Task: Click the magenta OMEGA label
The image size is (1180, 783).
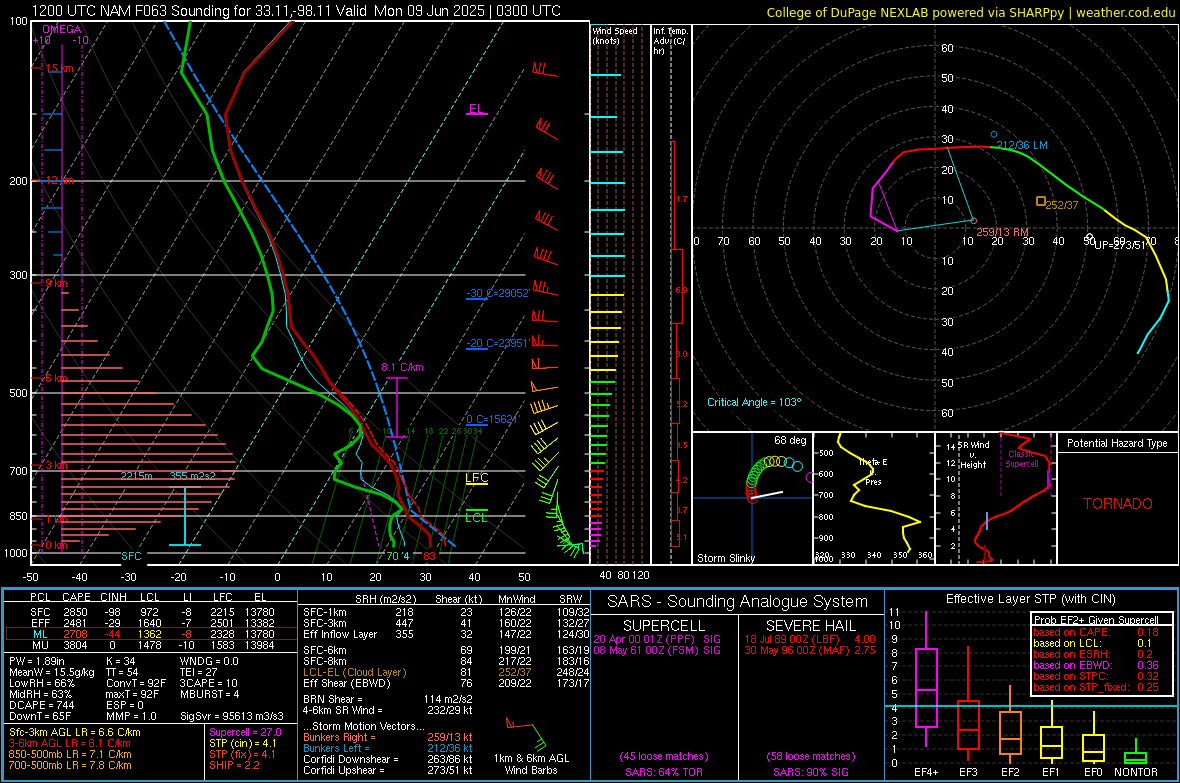Action: [62, 29]
